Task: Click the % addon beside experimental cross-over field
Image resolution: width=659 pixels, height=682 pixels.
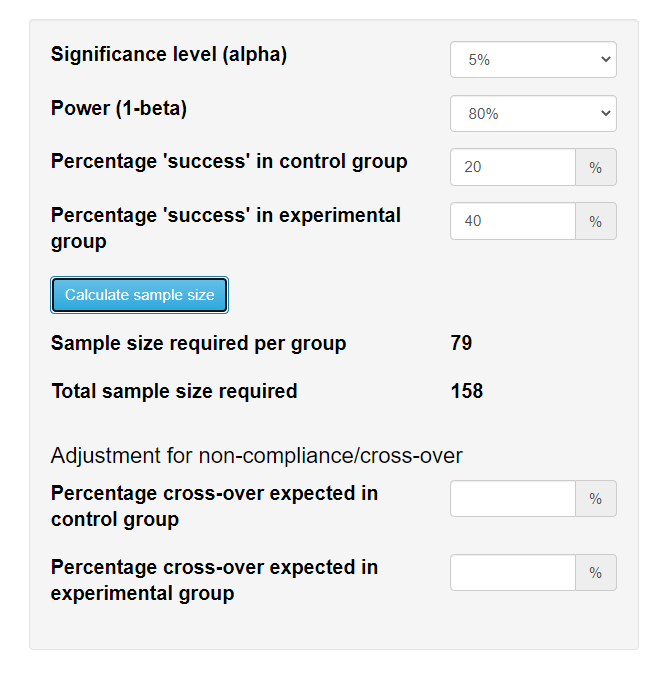Action: coord(596,572)
